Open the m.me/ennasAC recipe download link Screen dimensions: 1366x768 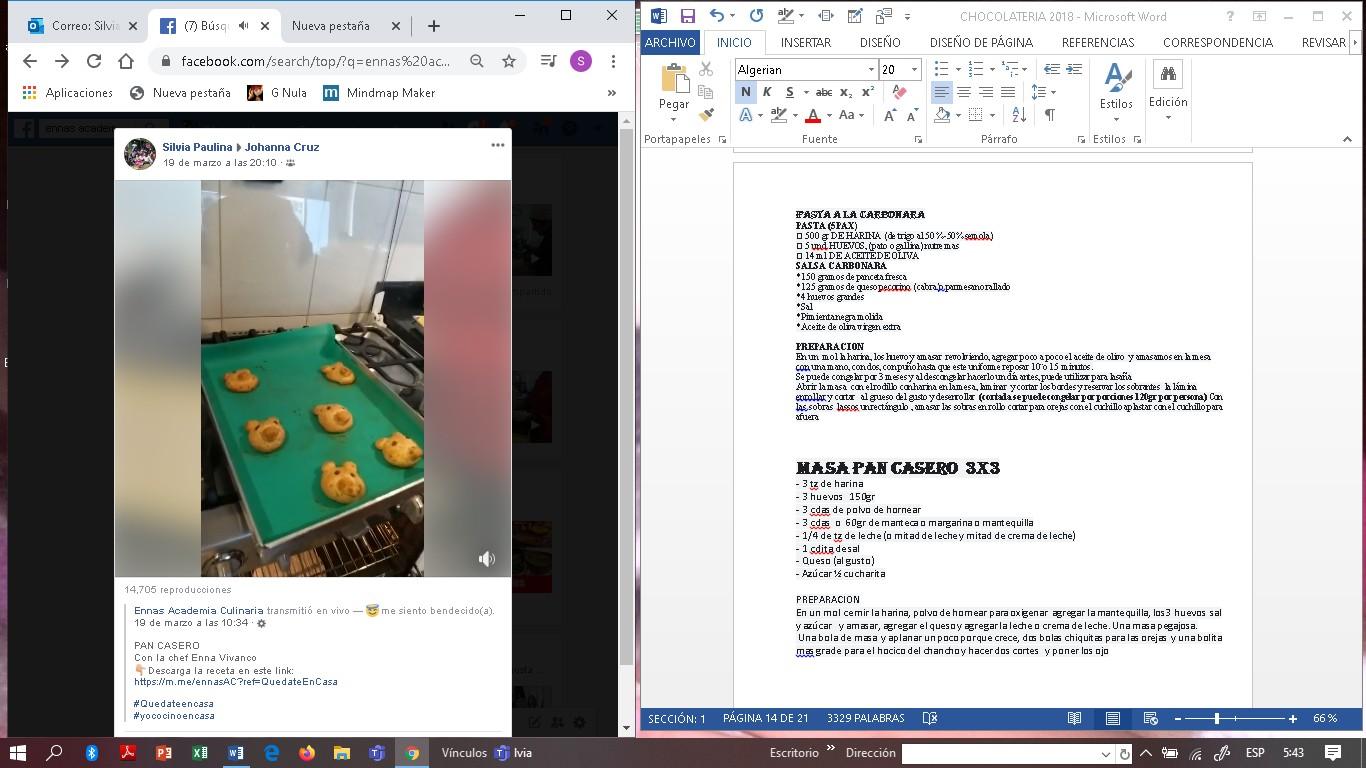pos(236,682)
